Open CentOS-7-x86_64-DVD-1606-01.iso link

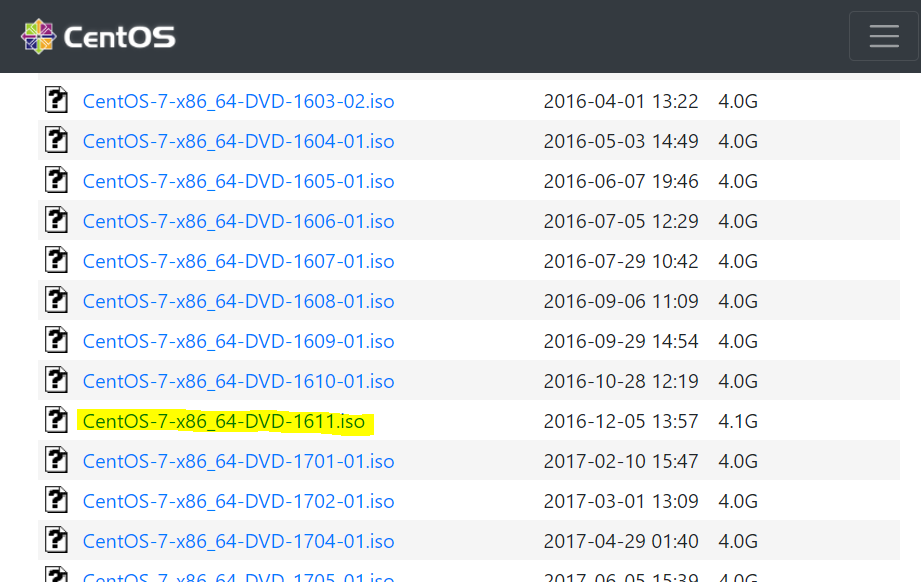point(238,221)
